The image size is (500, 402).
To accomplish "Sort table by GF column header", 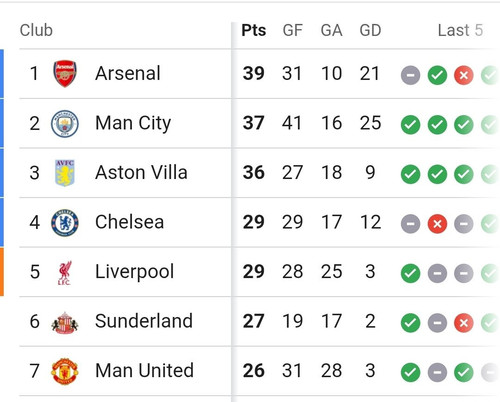I will point(293,30).
